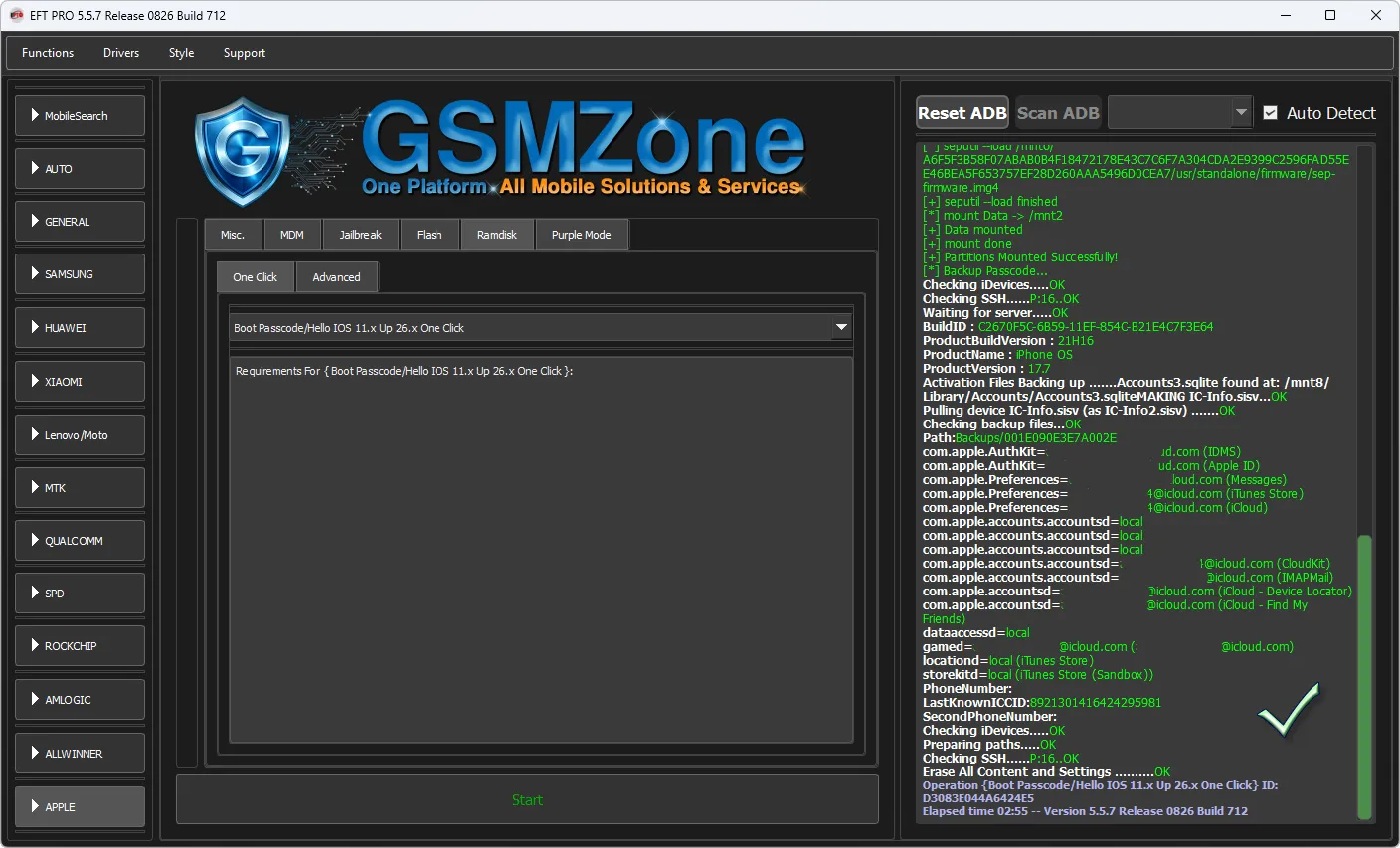Close the EFT PRO window
The height and width of the screenshot is (848, 1400).
(1376, 15)
